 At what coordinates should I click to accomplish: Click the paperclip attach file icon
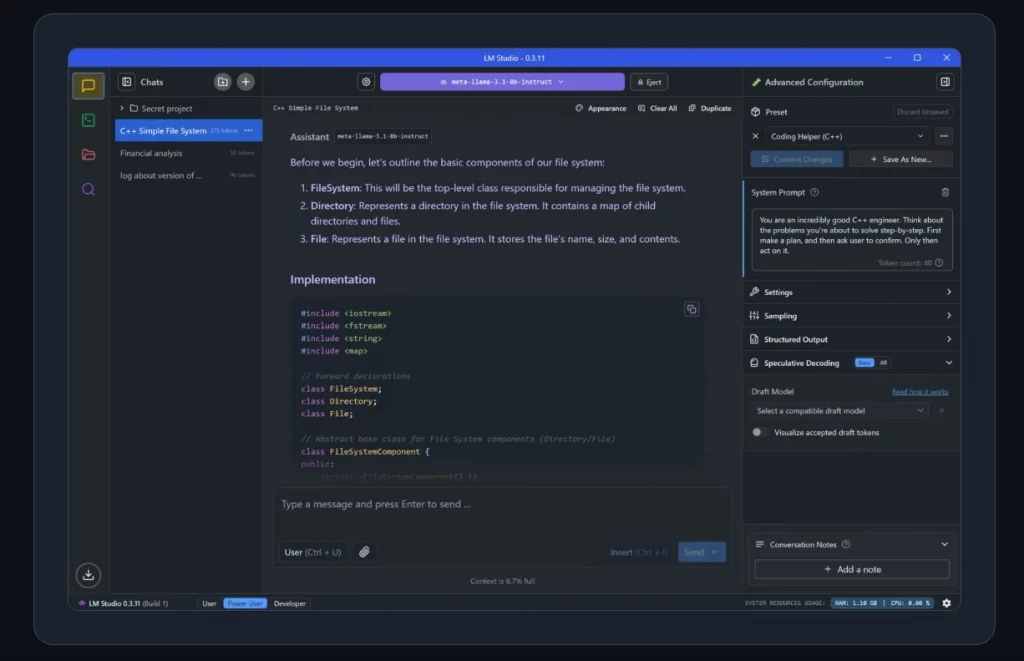coord(365,552)
